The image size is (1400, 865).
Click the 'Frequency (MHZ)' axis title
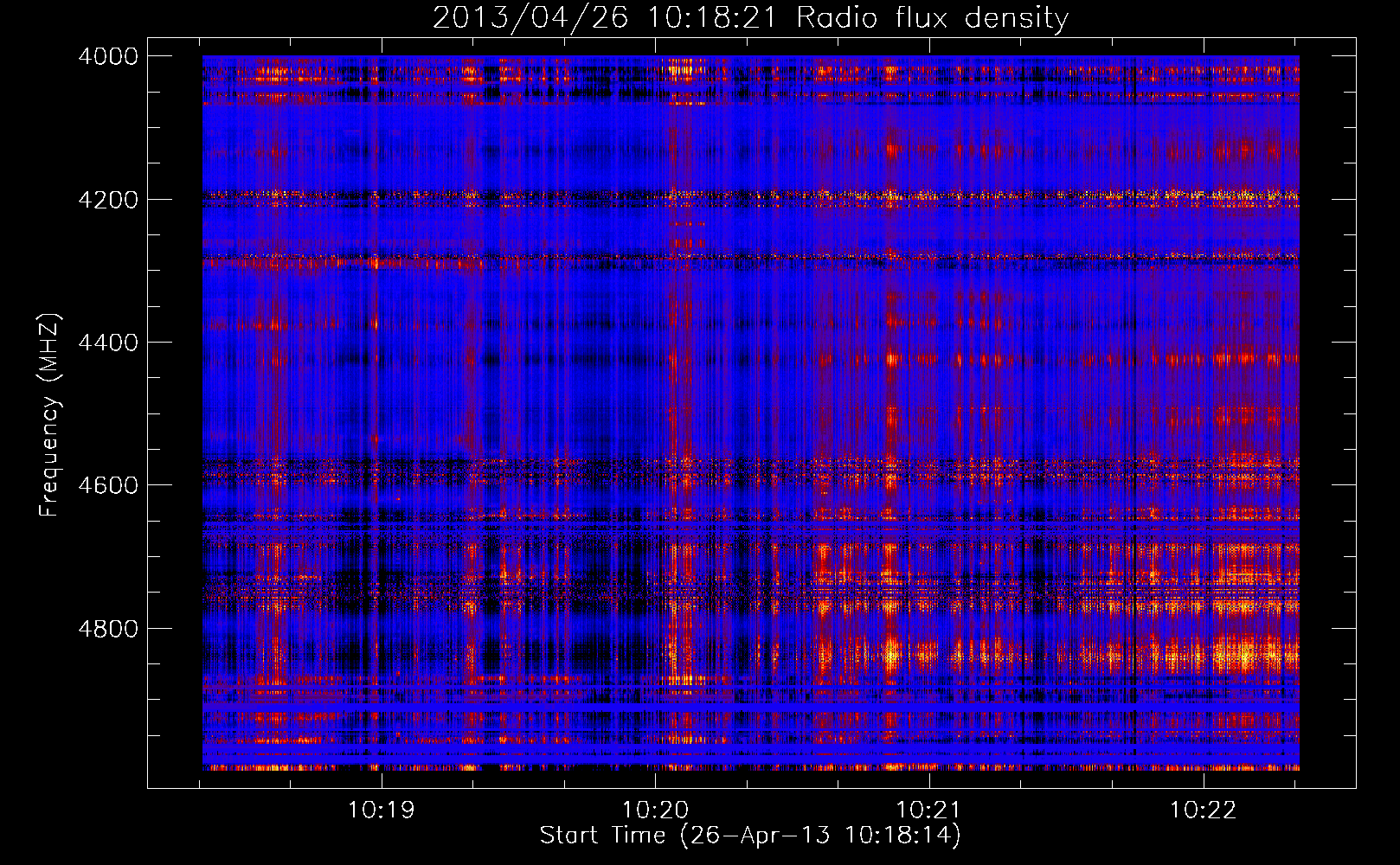click(50, 414)
